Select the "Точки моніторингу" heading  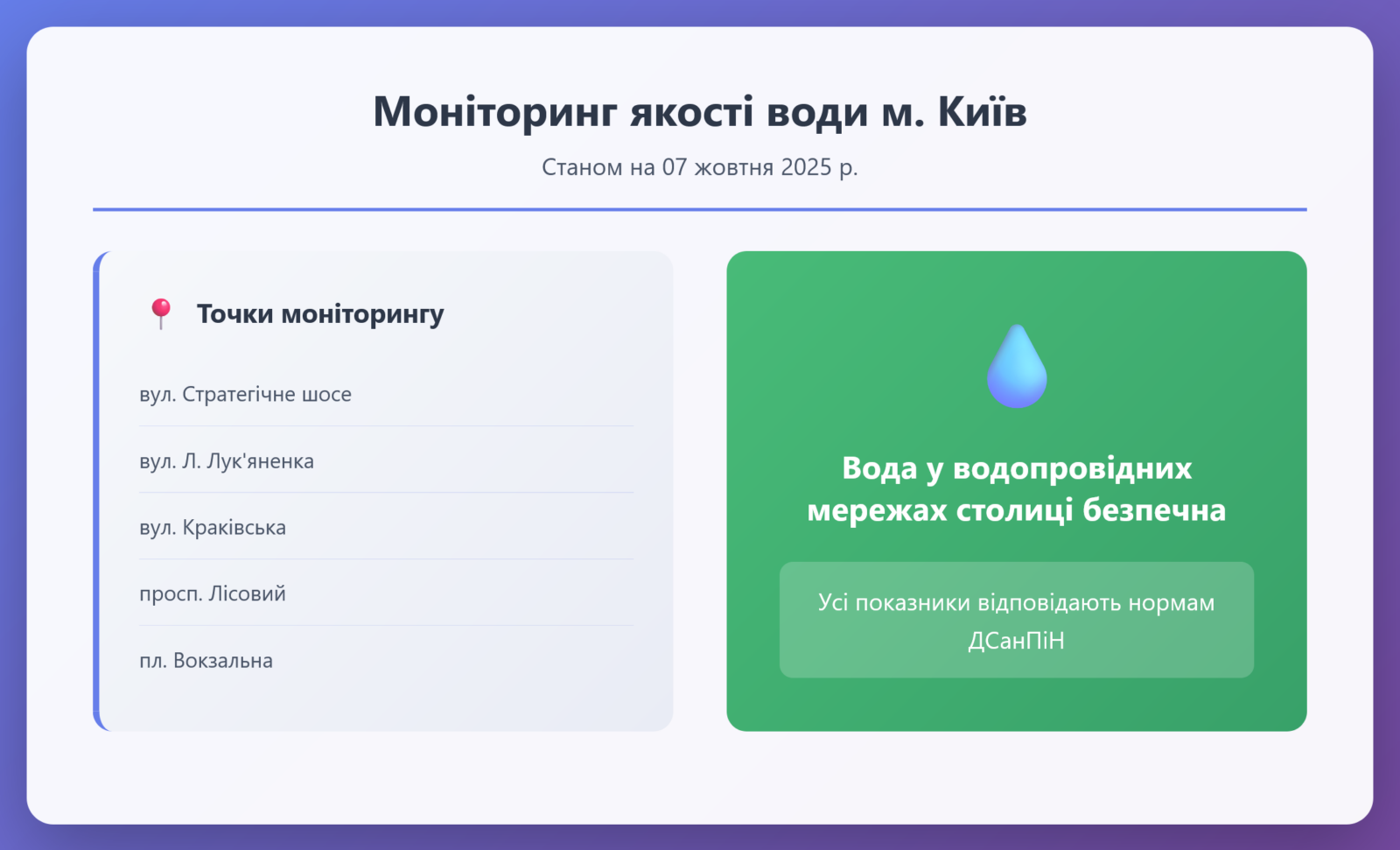point(319,313)
